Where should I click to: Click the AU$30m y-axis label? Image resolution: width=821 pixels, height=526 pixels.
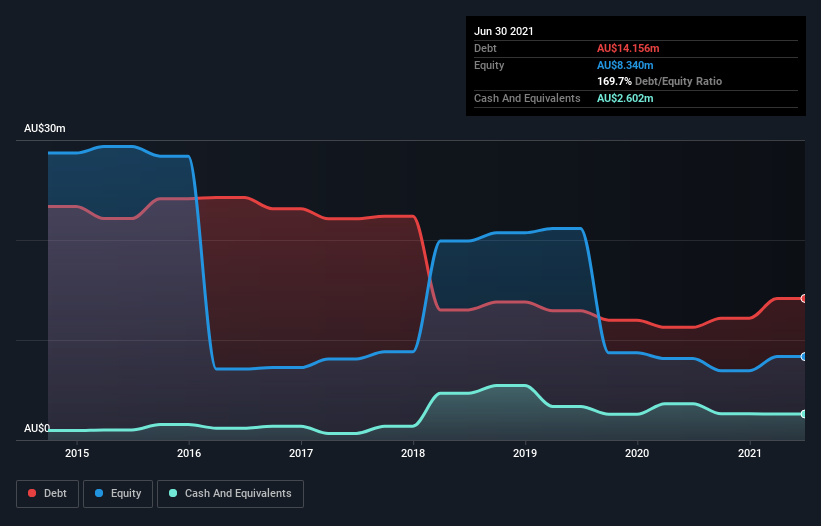(45, 128)
